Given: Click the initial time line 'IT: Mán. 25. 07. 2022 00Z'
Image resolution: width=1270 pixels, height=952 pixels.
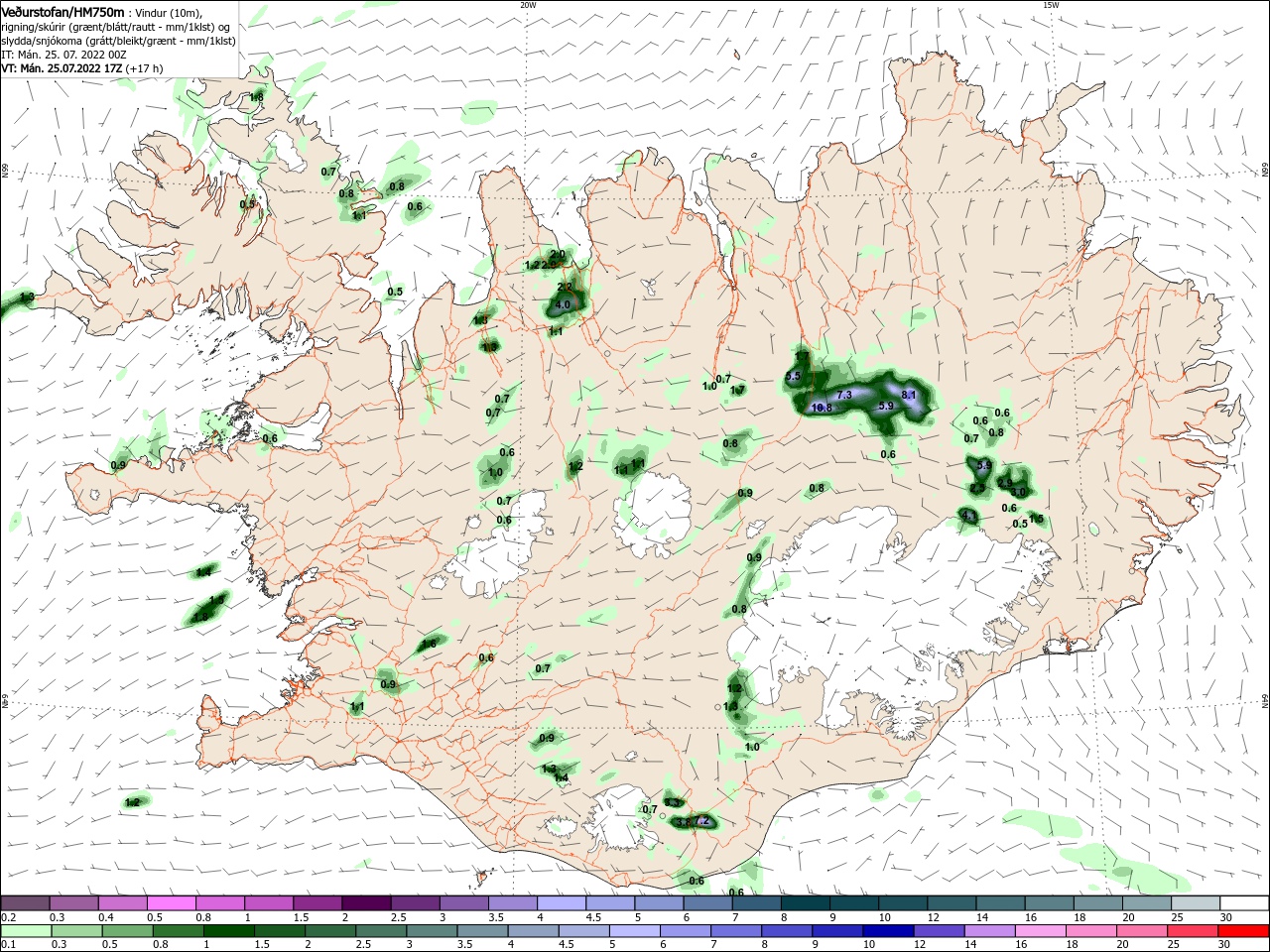Looking at the screenshot, I should (63, 55).
